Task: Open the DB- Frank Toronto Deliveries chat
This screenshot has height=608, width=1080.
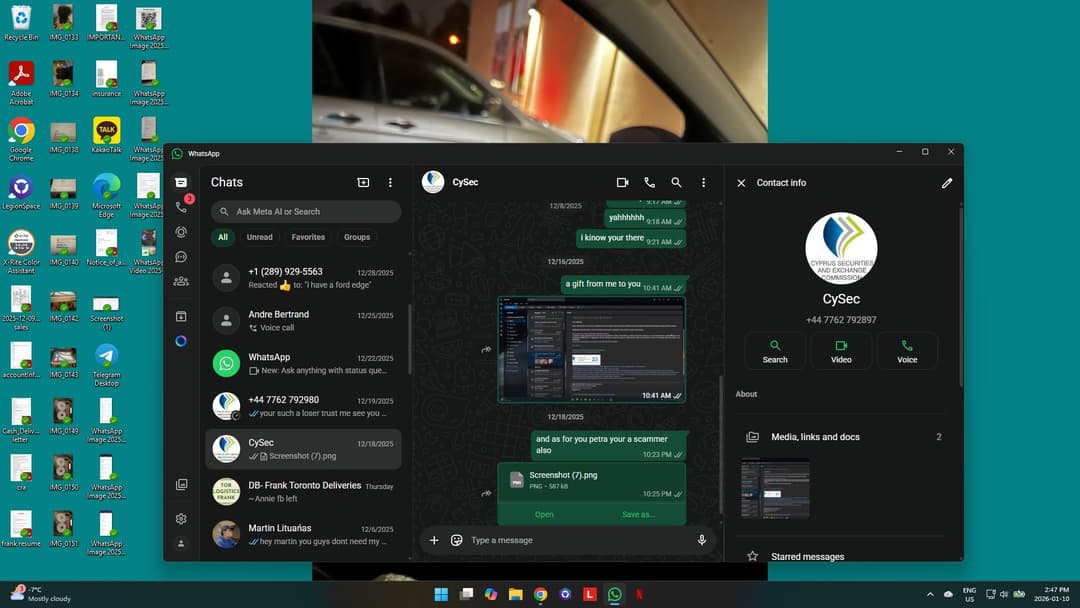Action: [303, 492]
